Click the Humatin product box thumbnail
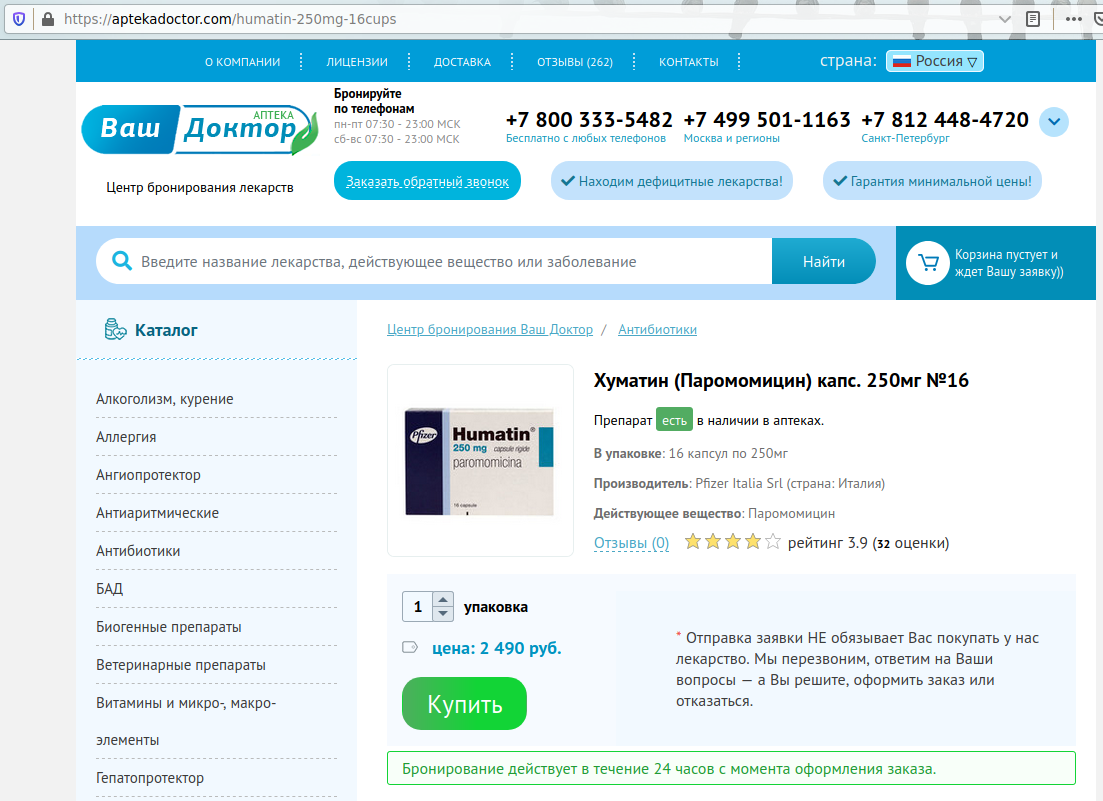 (480, 461)
